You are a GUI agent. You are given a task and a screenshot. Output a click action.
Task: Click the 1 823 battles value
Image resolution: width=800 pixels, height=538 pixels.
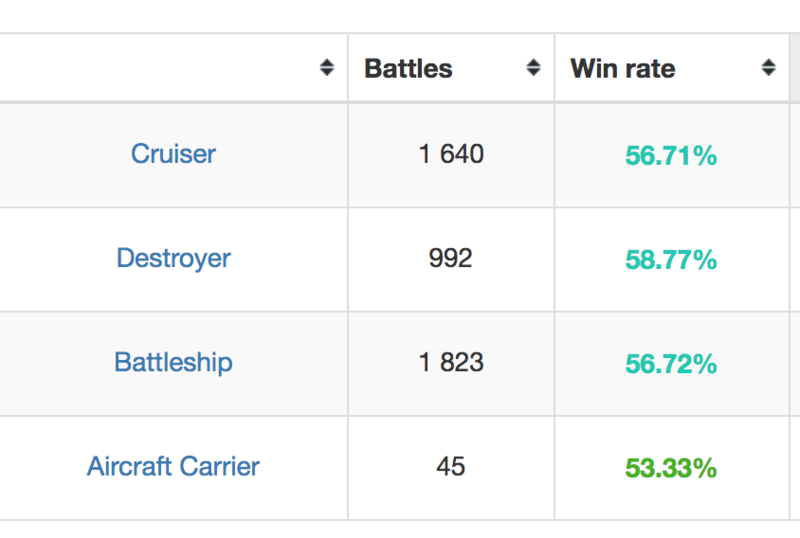pos(451,362)
